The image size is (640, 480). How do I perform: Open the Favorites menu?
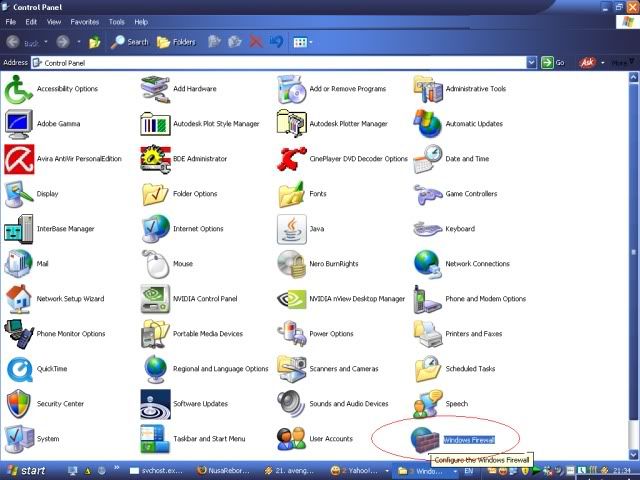coord(84,22)
